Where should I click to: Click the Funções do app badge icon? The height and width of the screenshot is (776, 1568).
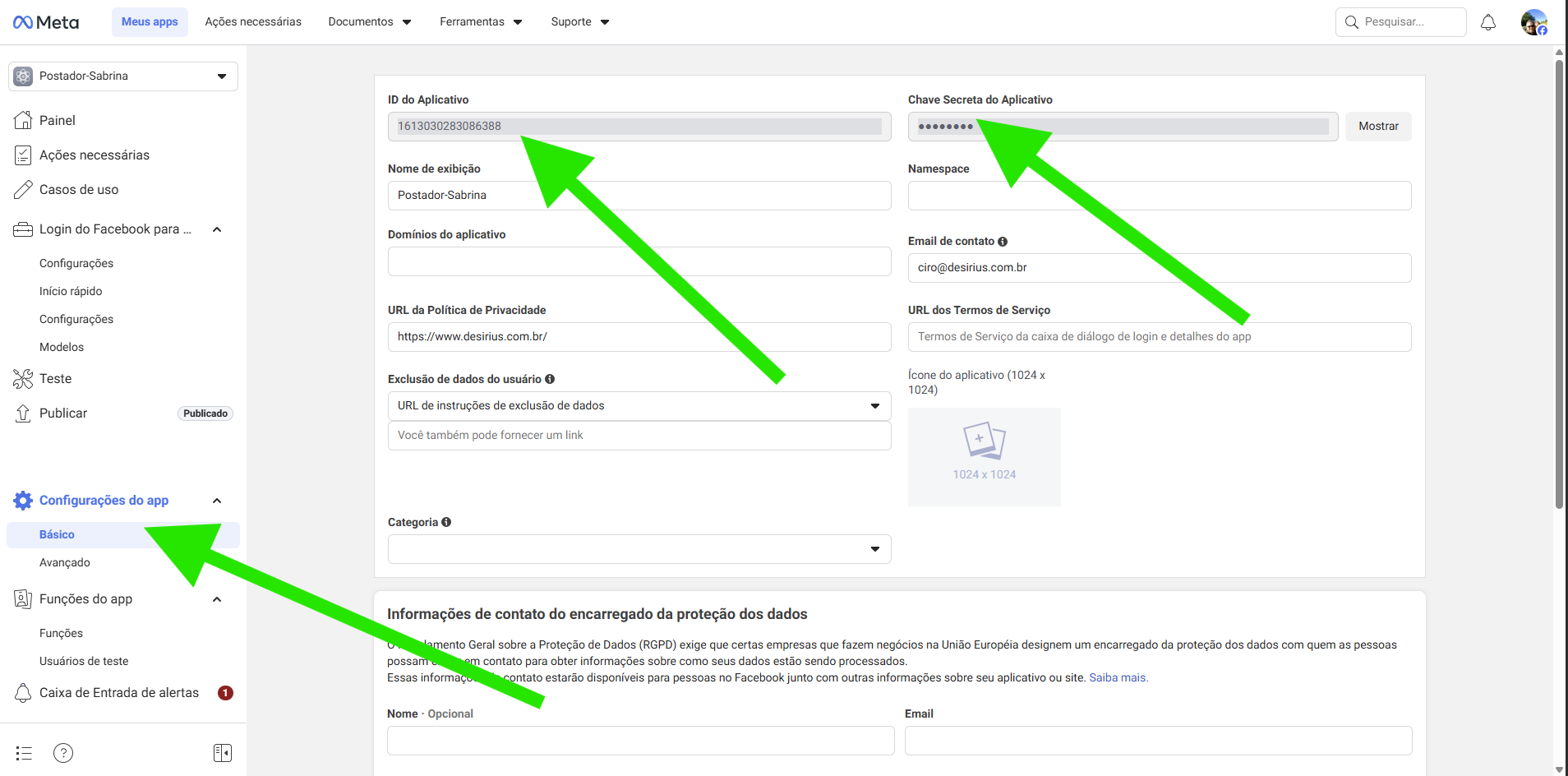[23, 598]
